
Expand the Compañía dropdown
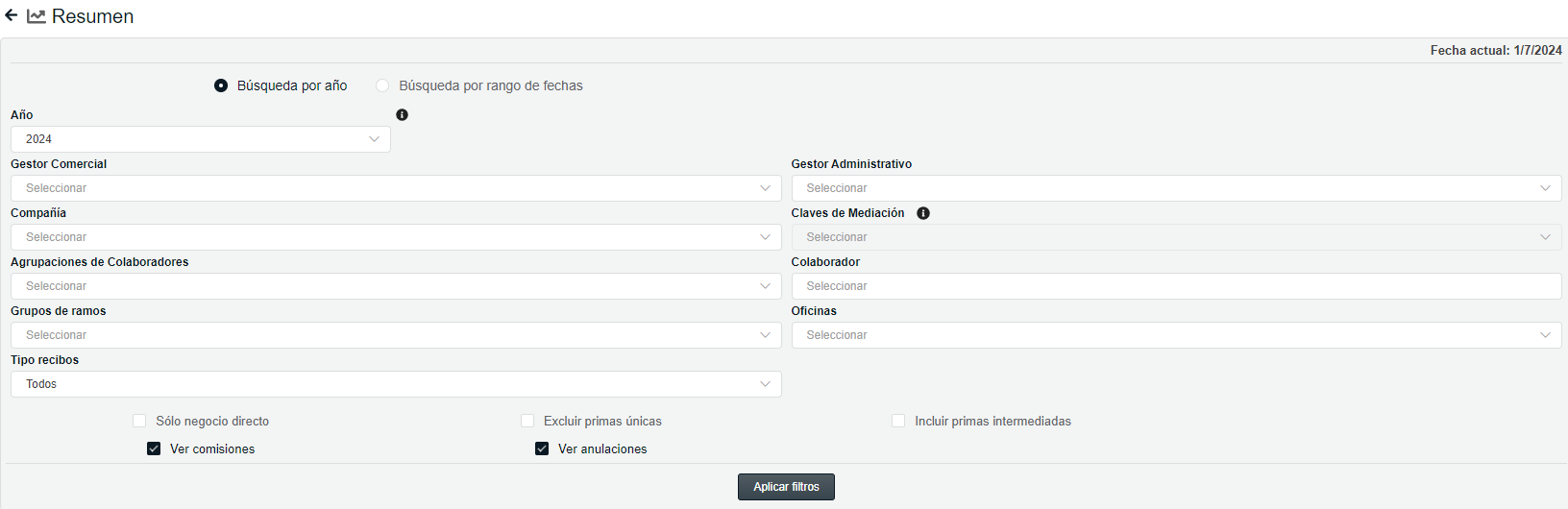click(x=395, y=237)
